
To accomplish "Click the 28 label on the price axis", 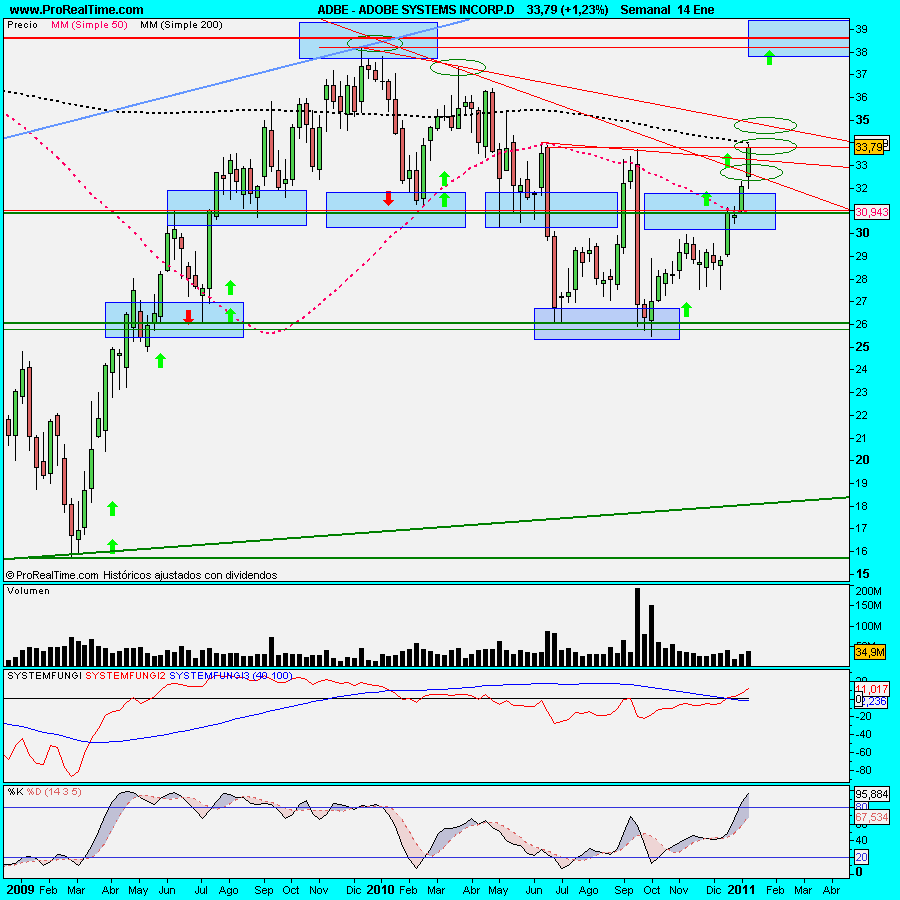I will [x=862, y=280].
